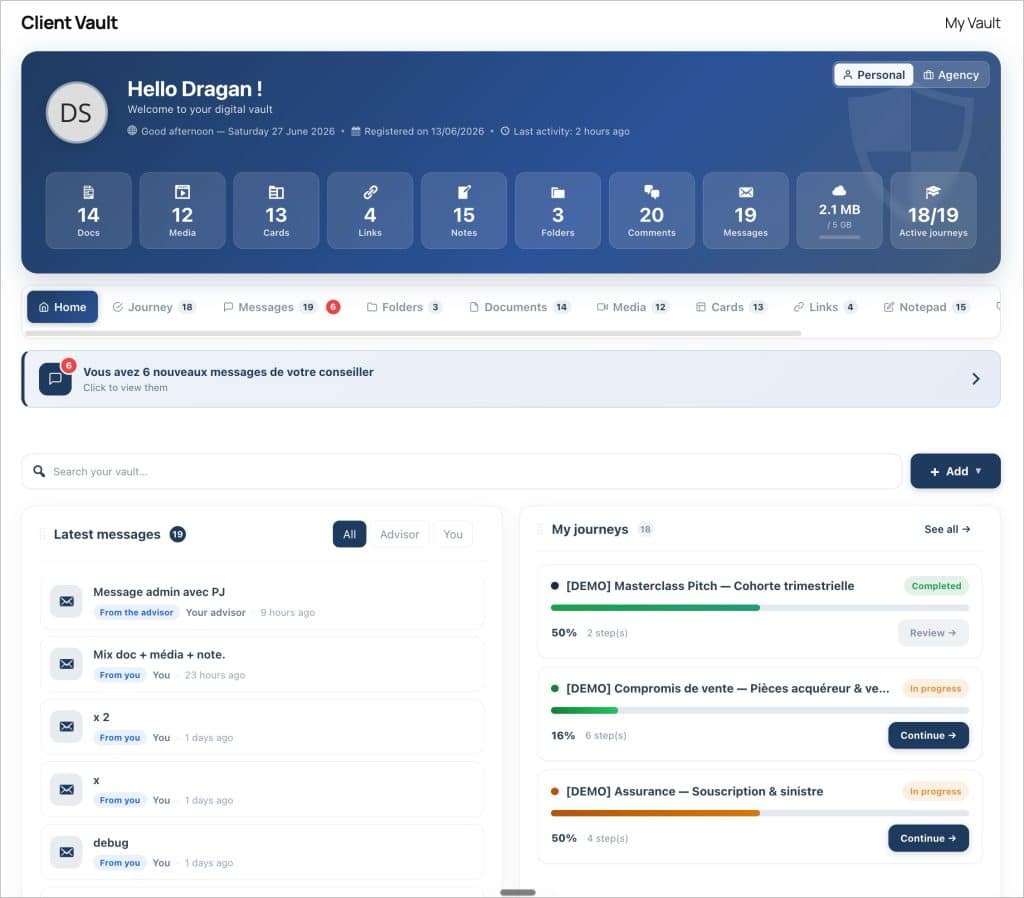Filter latest messages by Advisor

coord(400,534)
